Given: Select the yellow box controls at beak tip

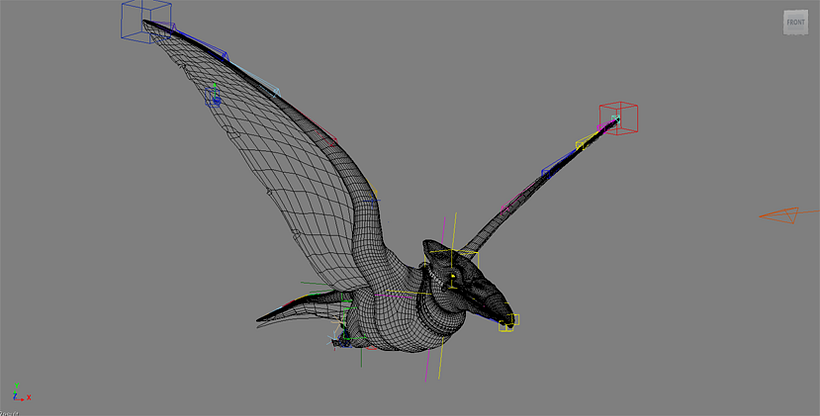Looking at the screenshot, I should (x=509, y=323).
